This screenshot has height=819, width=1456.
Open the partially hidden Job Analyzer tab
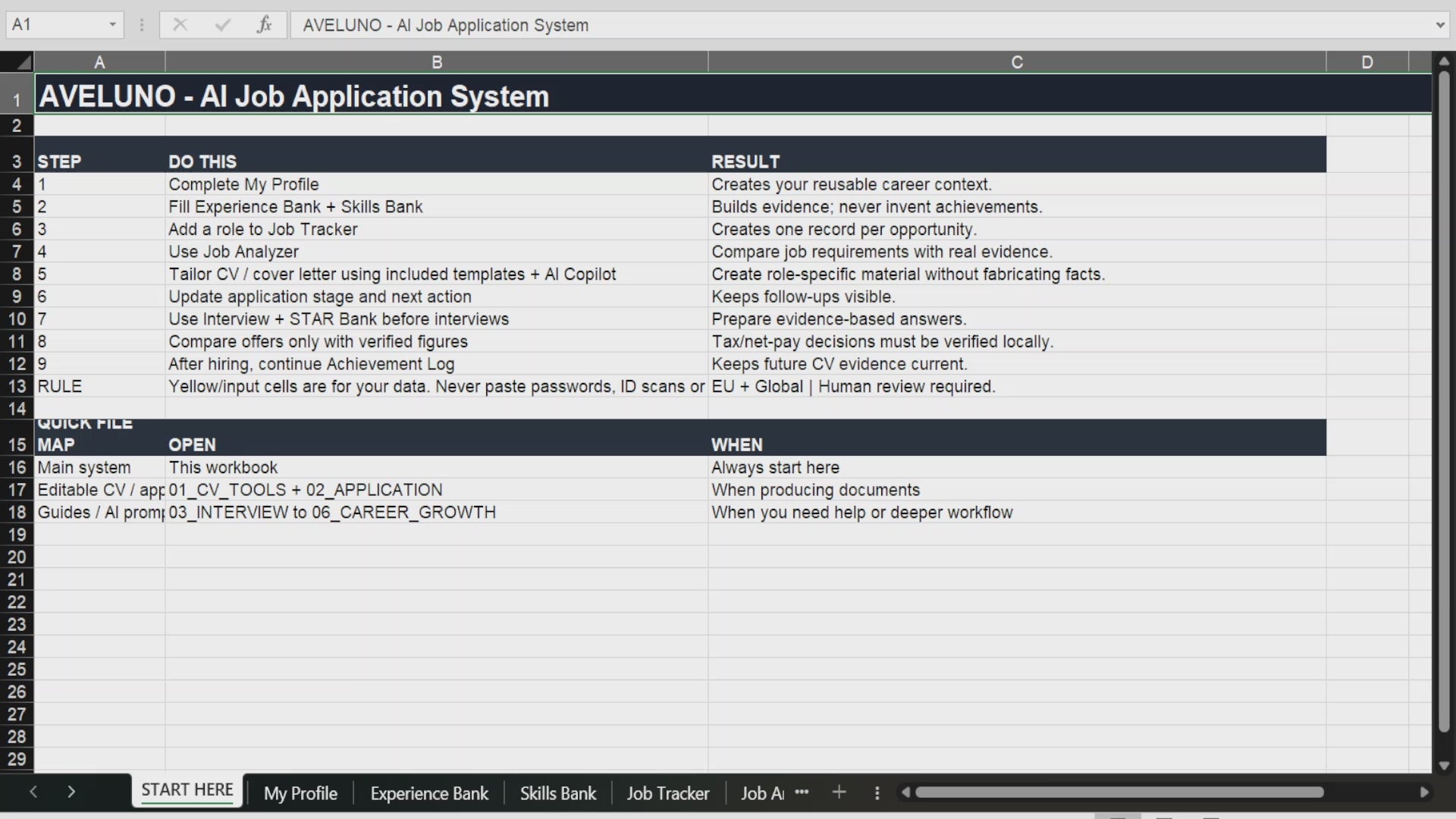761,793
